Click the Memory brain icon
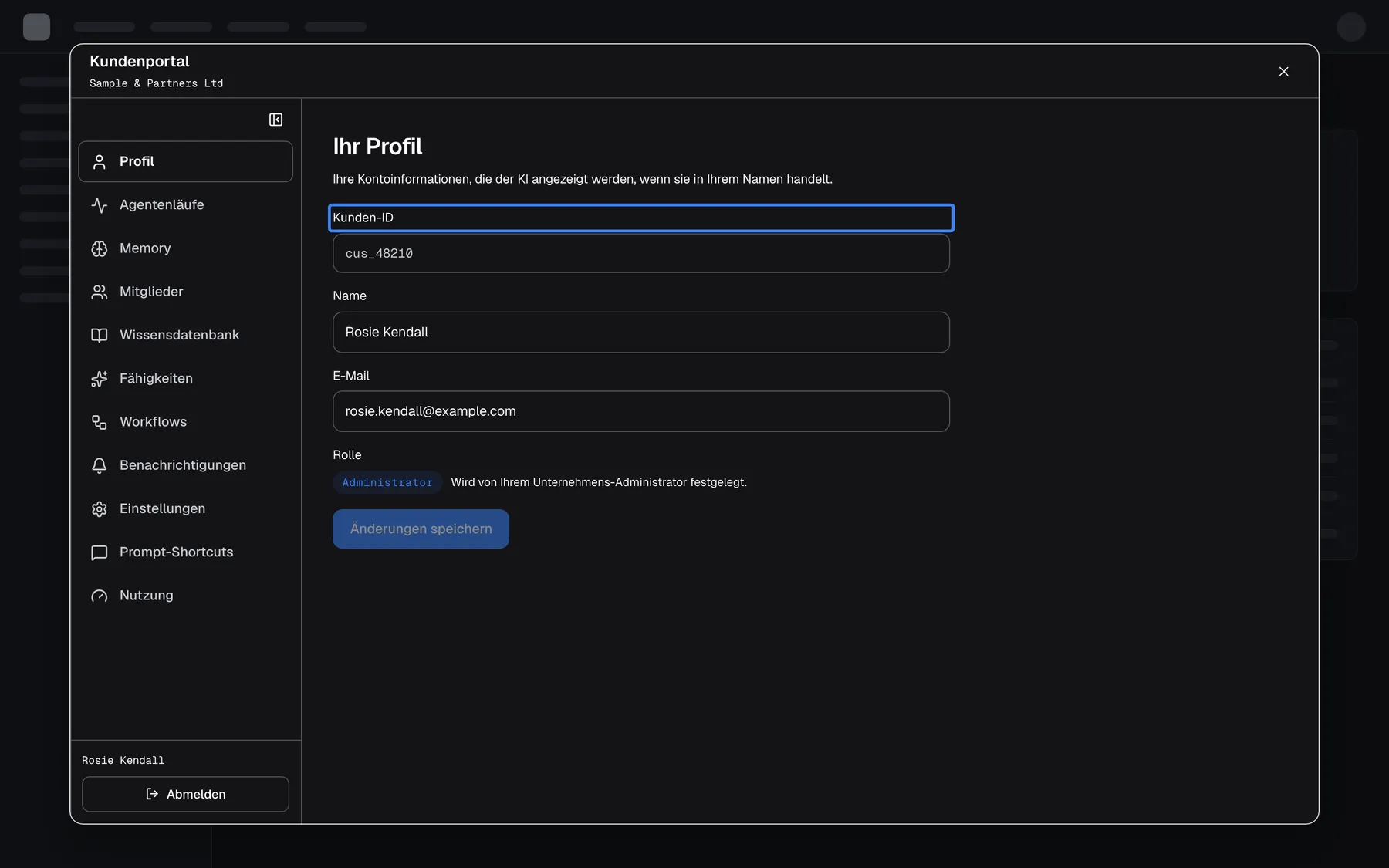The width and height of the screenshot is (1389, 868). pyautogui.click(x=99, y=248)
